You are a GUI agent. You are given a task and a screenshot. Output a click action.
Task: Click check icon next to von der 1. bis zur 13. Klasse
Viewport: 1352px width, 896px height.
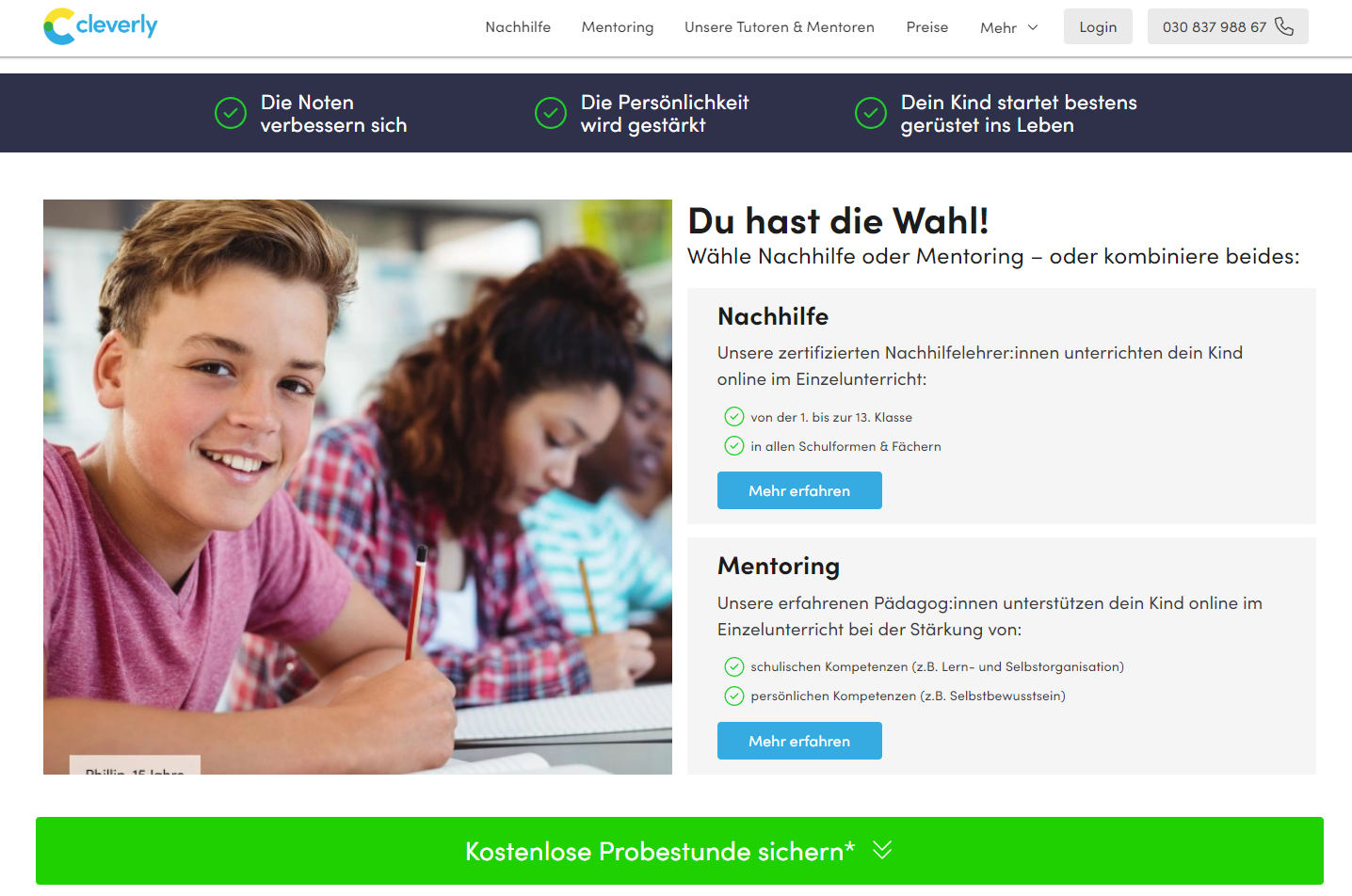734,416
